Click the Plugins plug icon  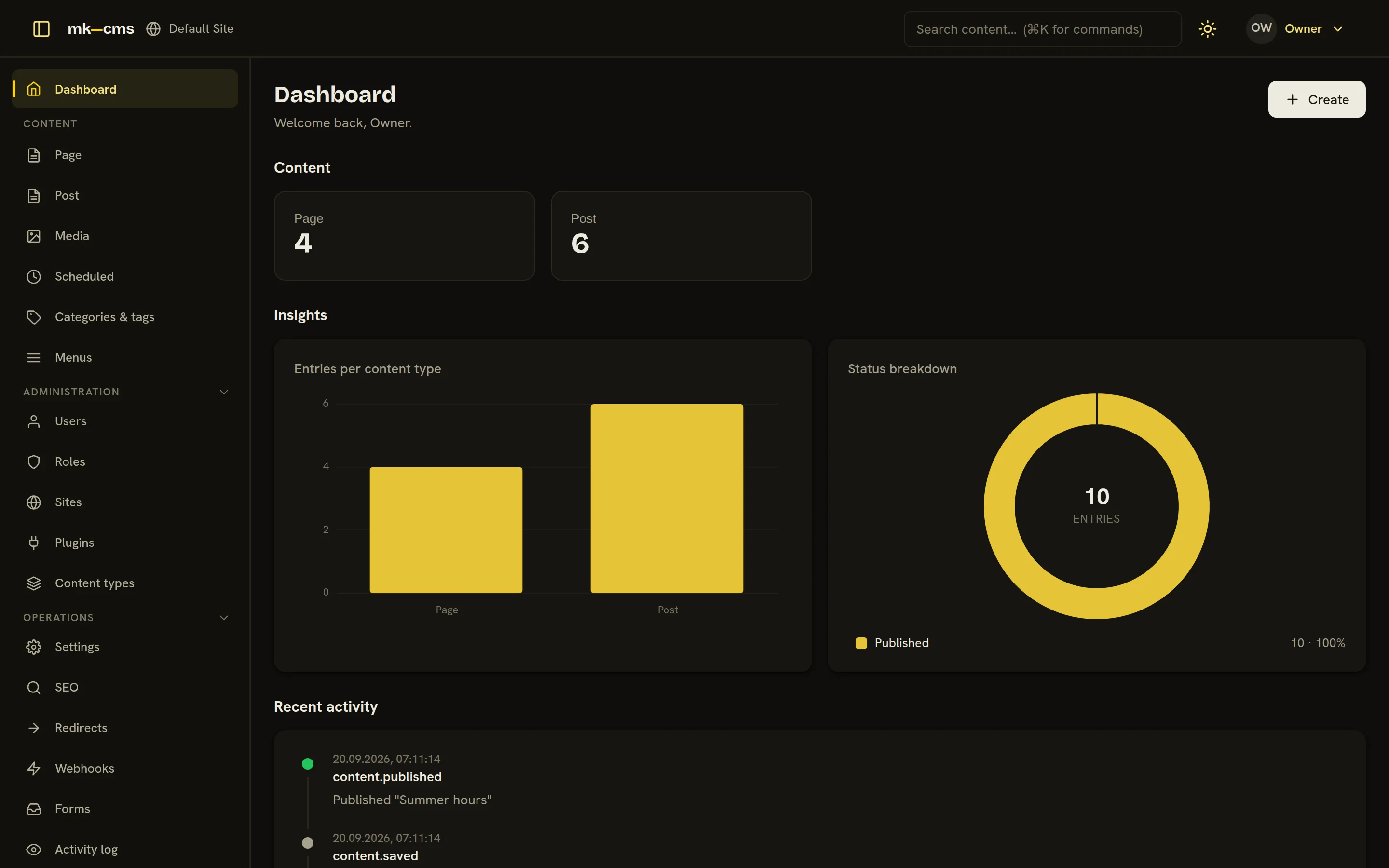point(34,542)
